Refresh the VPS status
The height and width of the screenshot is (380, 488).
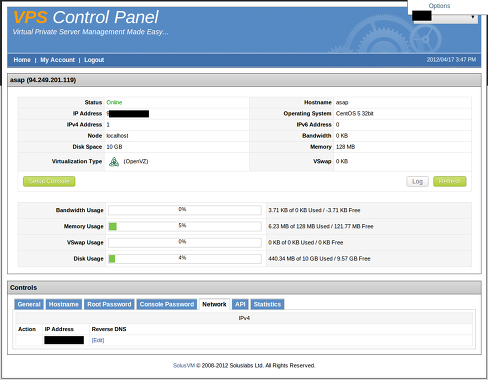[x=450, y=181]
